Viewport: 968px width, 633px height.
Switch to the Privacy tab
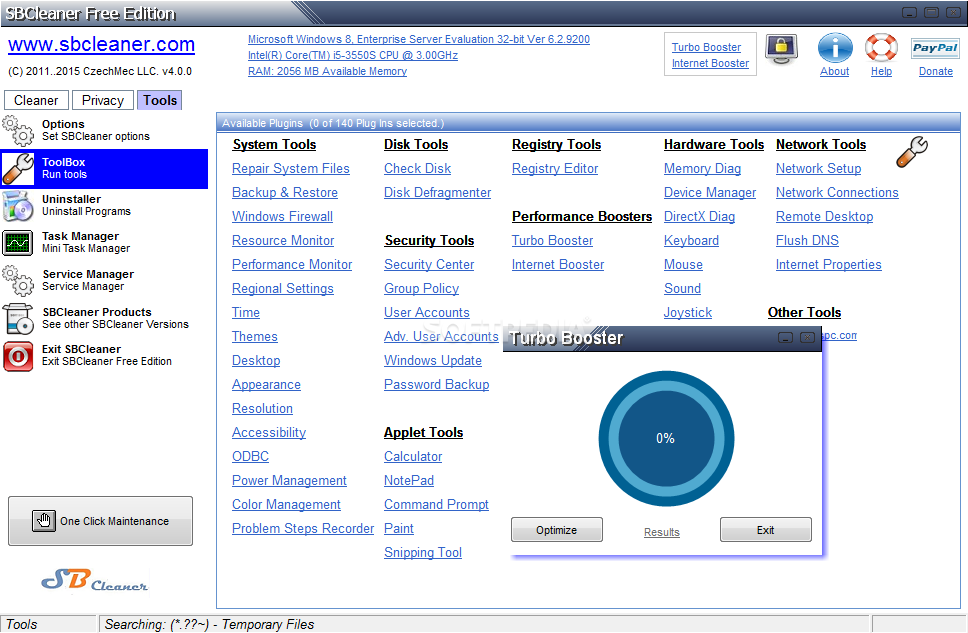tap(102, 100)
